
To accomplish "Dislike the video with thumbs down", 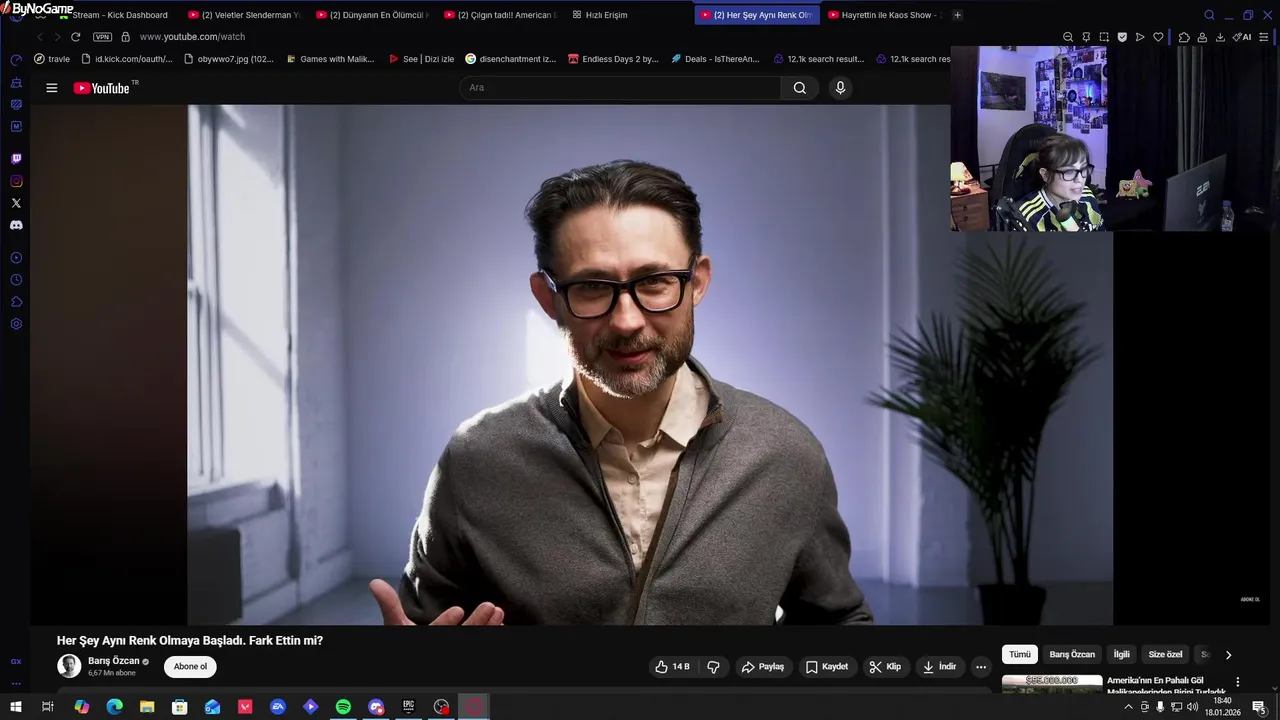I will point(713,667).
